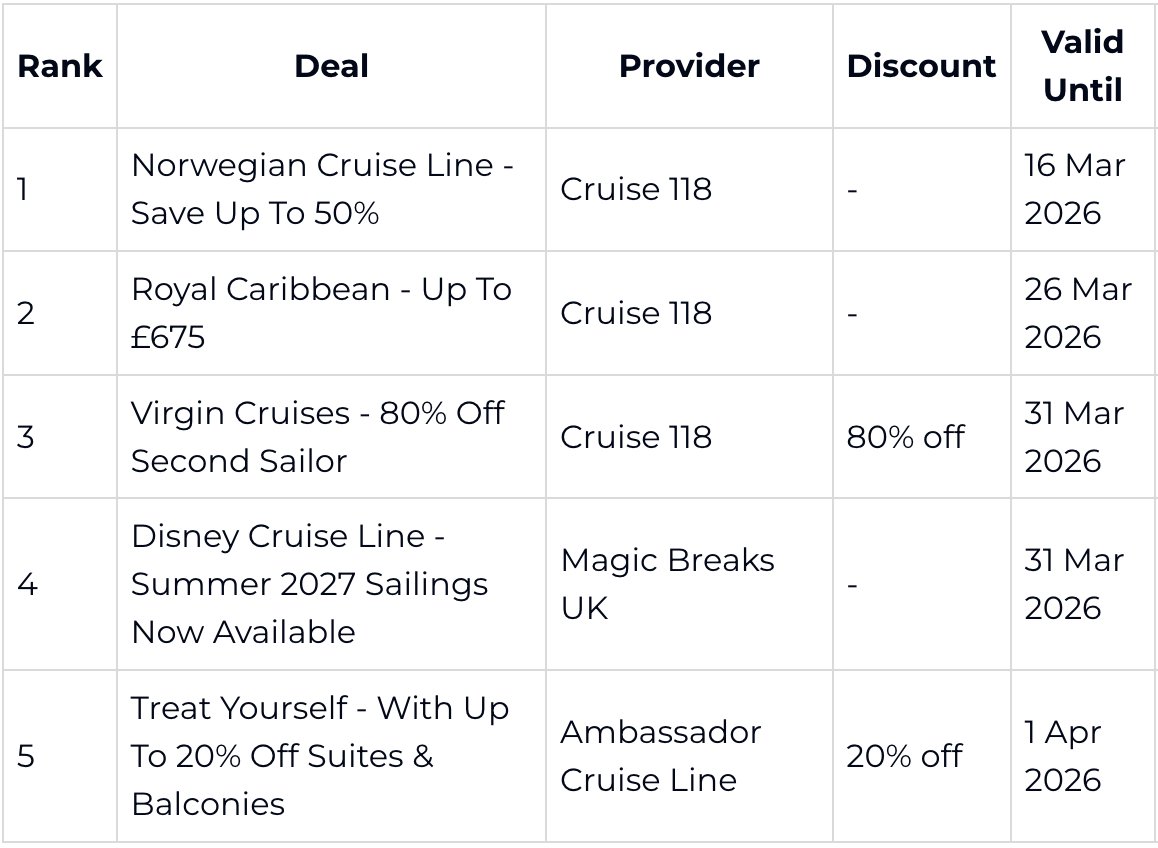Click the Valid Until column header
This screenshot has height=848, width=1158.
pos(1082,66)
